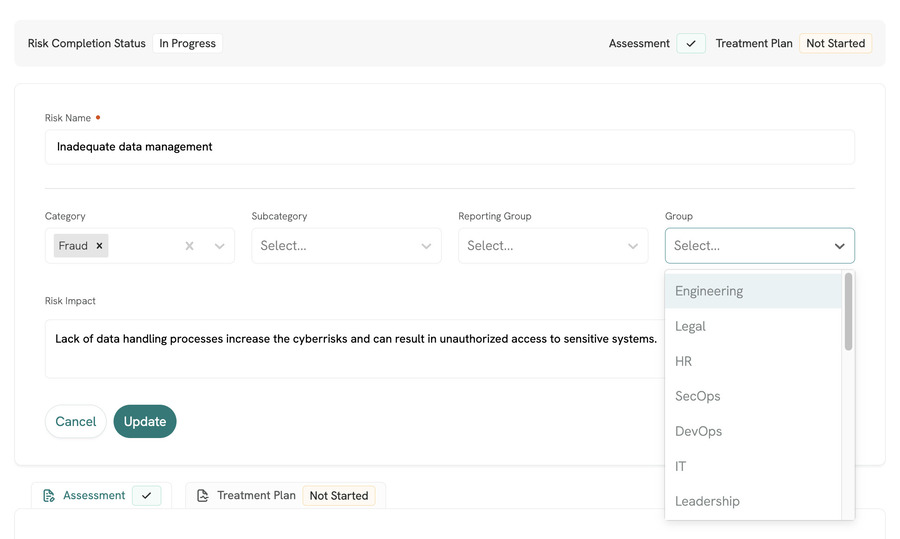Remove the Fraud tag from Category
This screenshot has width=900, height=539.
[x=99, y=246]
